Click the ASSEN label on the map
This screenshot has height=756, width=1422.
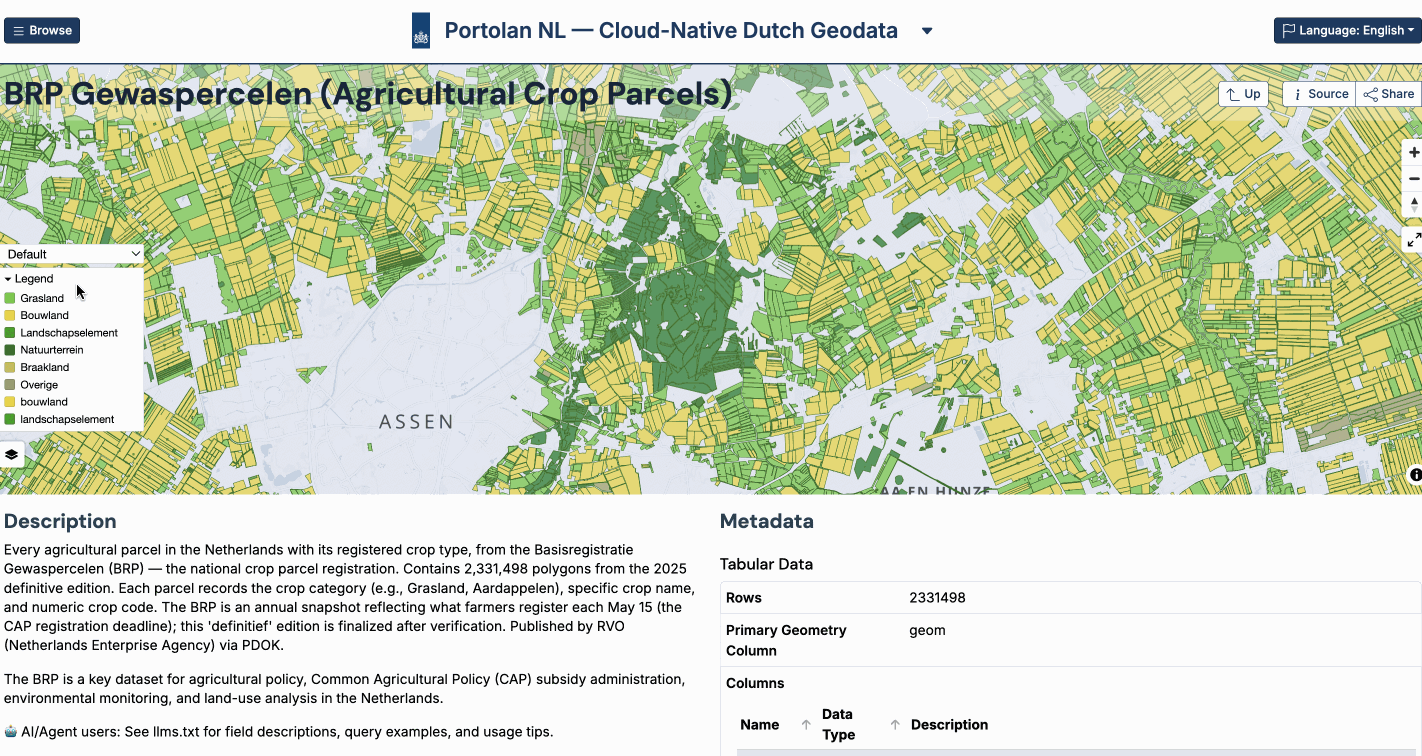click(416, 422)
